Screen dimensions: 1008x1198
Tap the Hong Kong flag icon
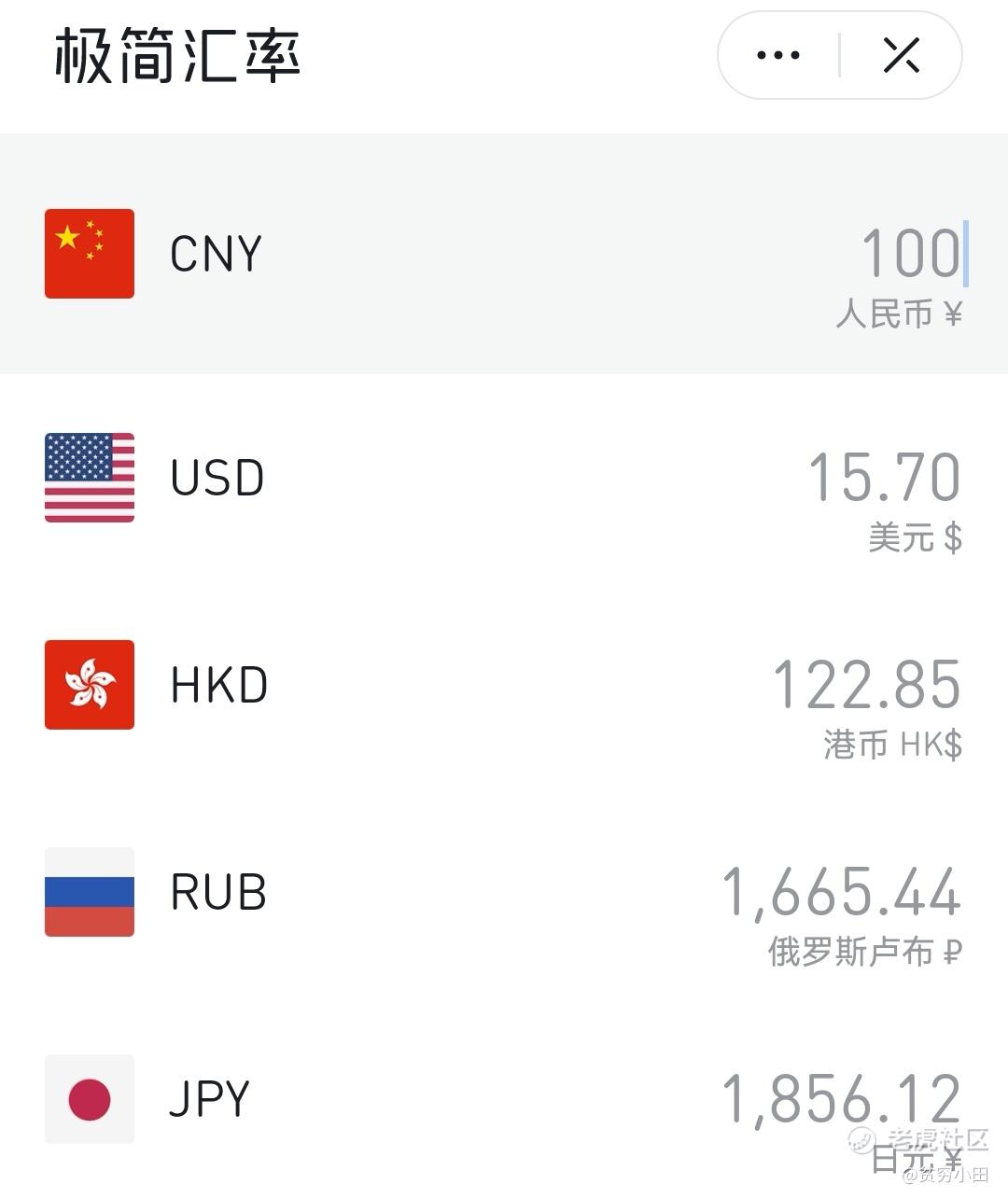coord(90,685)
